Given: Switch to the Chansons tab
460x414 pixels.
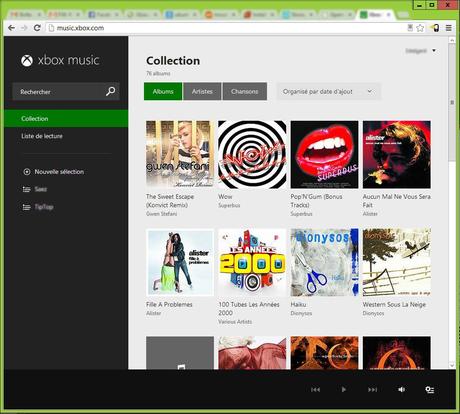Looking at the screenshot, I should [245, 91].
